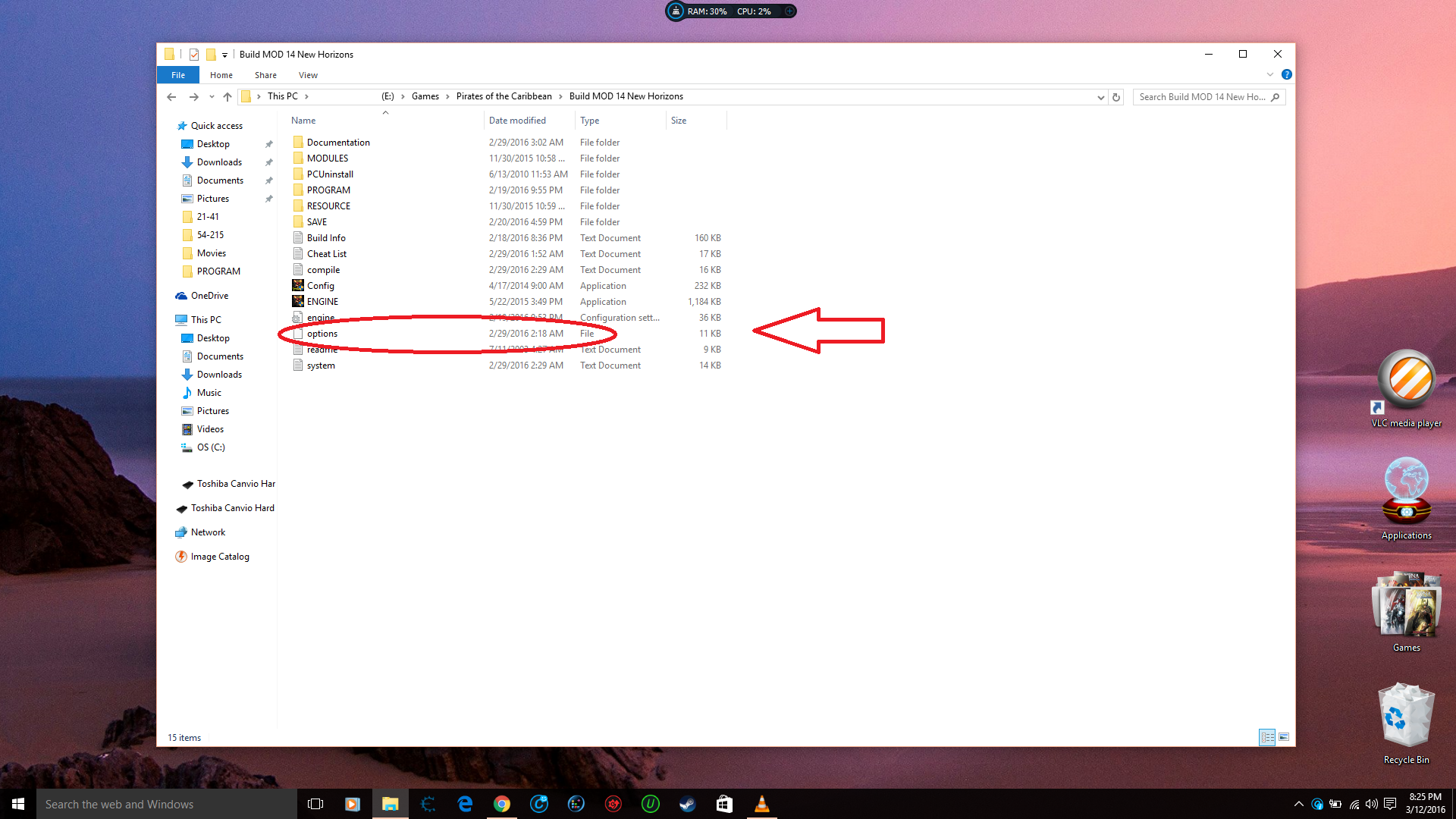Select the Config application icon
The width and height of the screenshot is (1456, 819).
coord(298,286)
